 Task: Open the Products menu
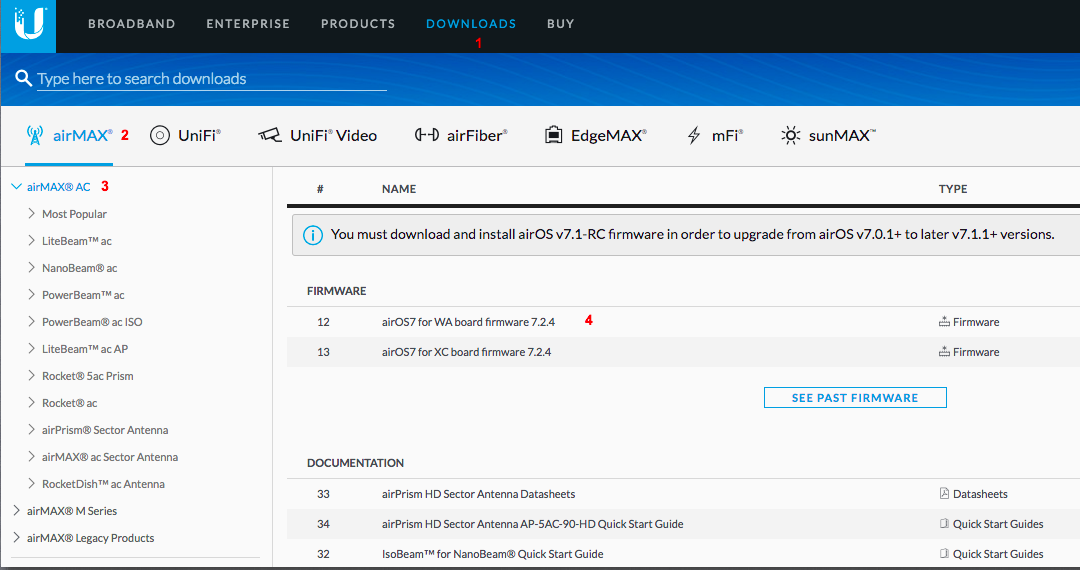[358, 24]
